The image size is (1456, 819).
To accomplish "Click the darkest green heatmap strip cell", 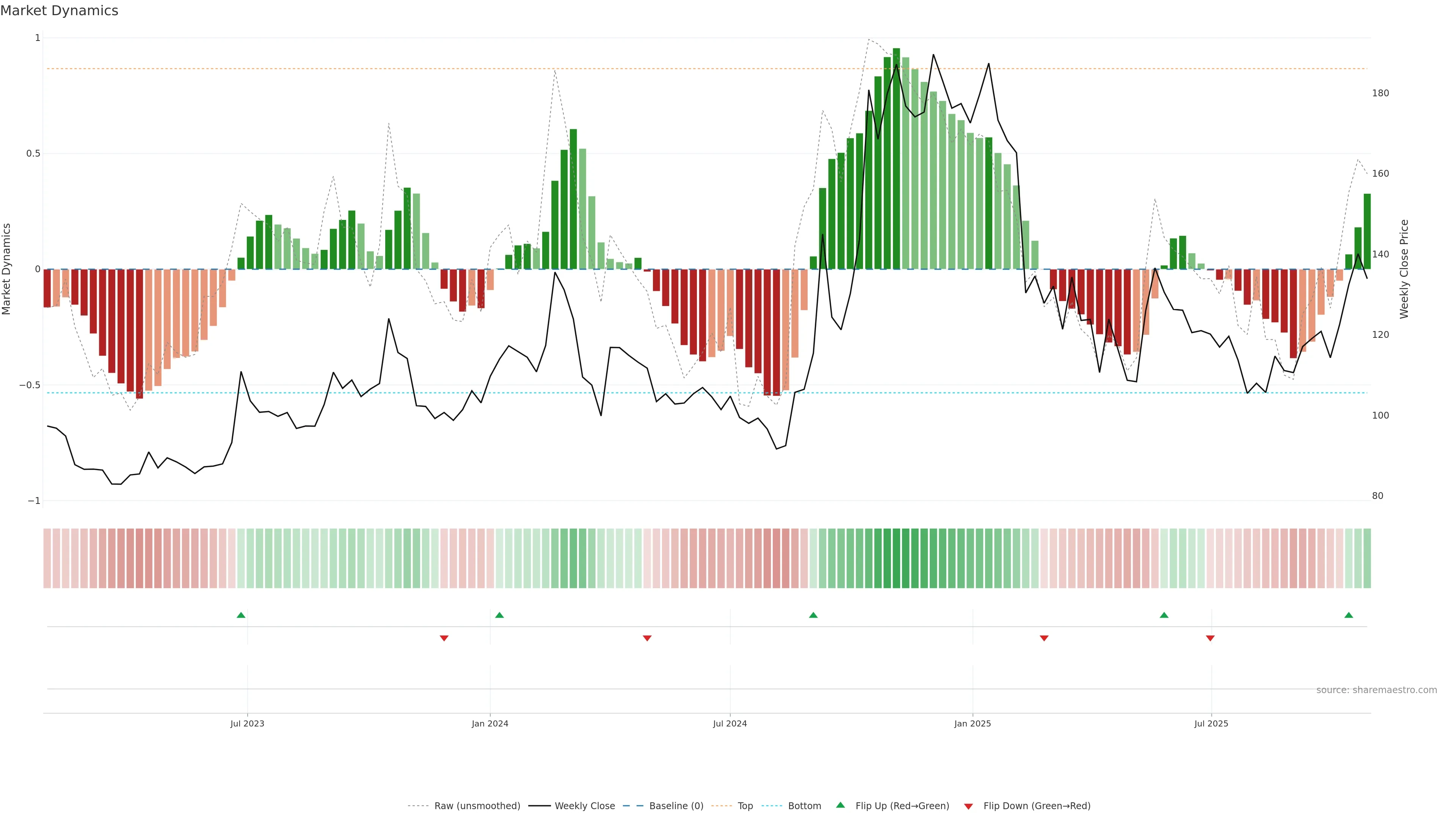I will pos(896,559).
